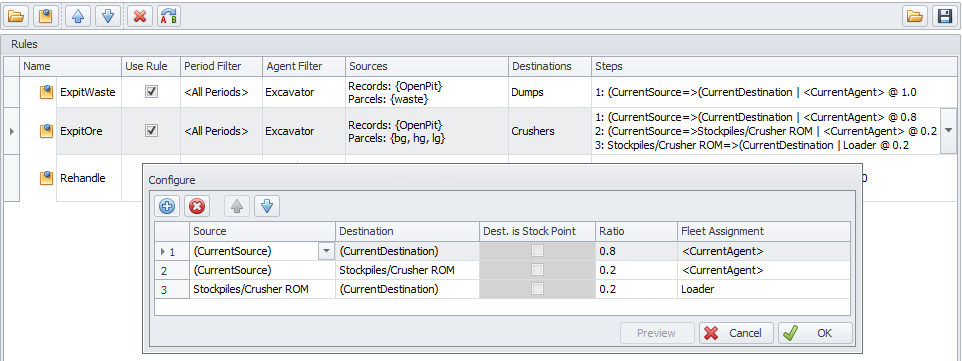Remove step with red circle X icon
This screenshot has height=361, width=962.
(x=197, y=206)
